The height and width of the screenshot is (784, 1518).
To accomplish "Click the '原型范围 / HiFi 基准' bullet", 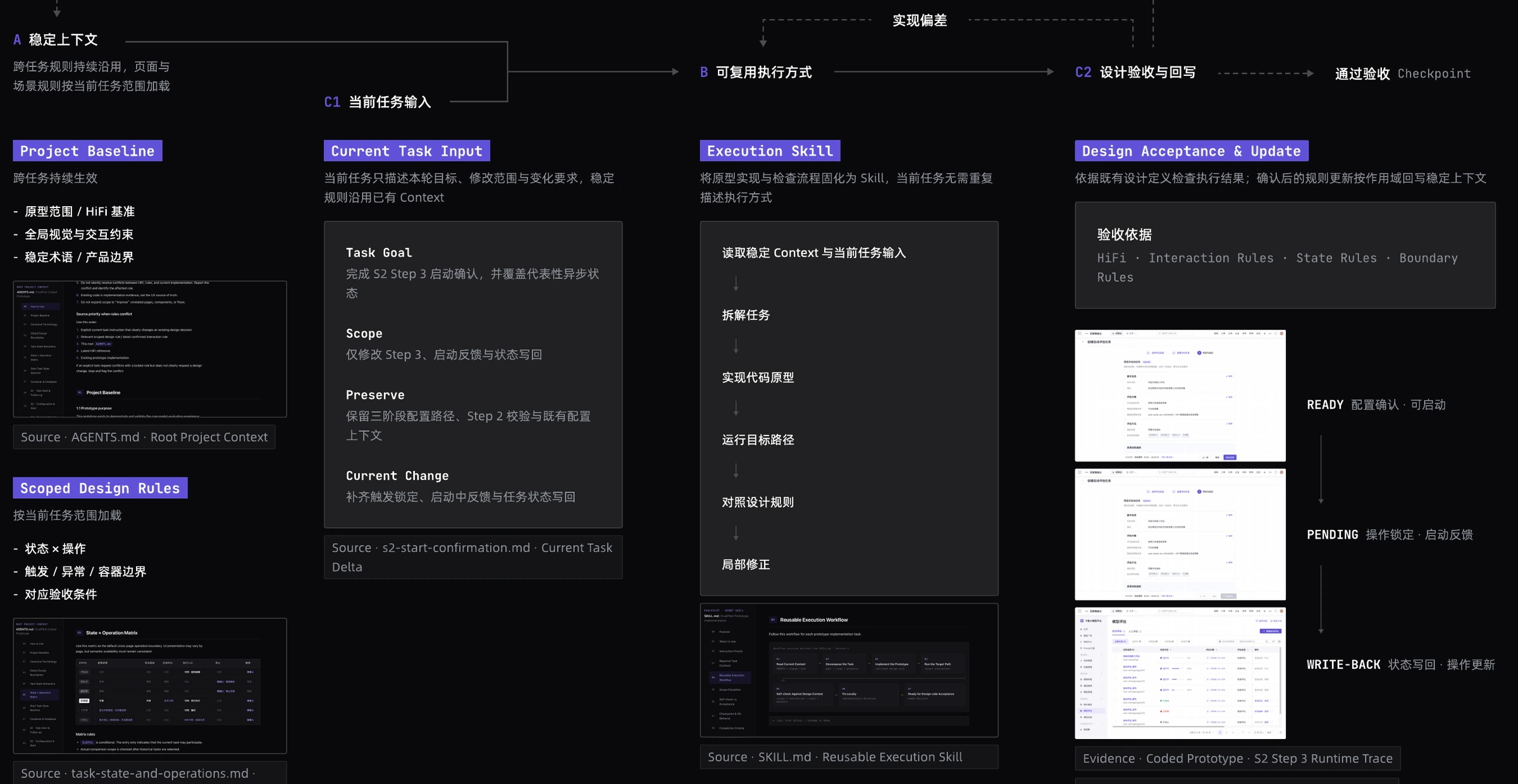I will pyautogui.click(x=74, y=211).
